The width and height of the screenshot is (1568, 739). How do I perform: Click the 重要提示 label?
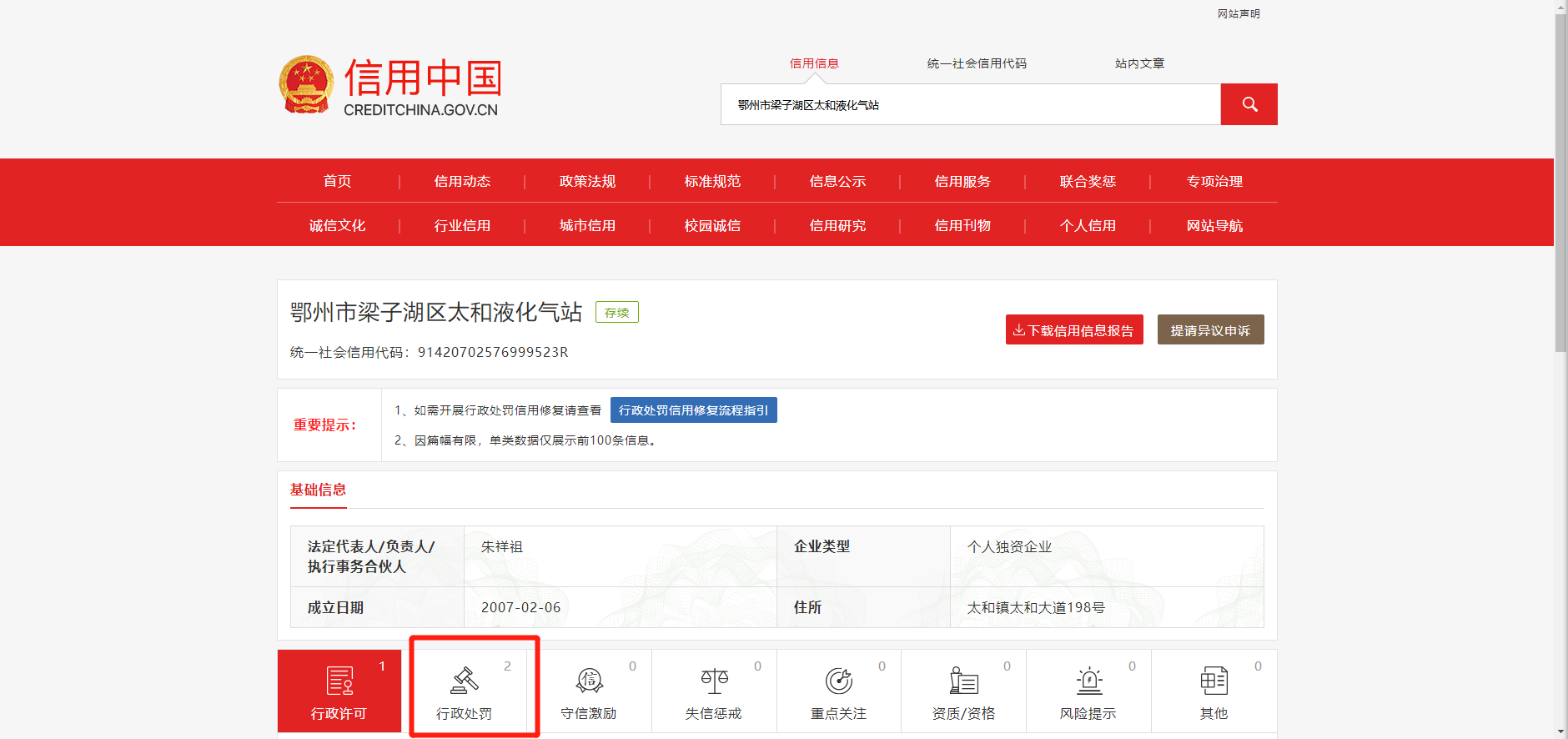(x=325, y=425)
